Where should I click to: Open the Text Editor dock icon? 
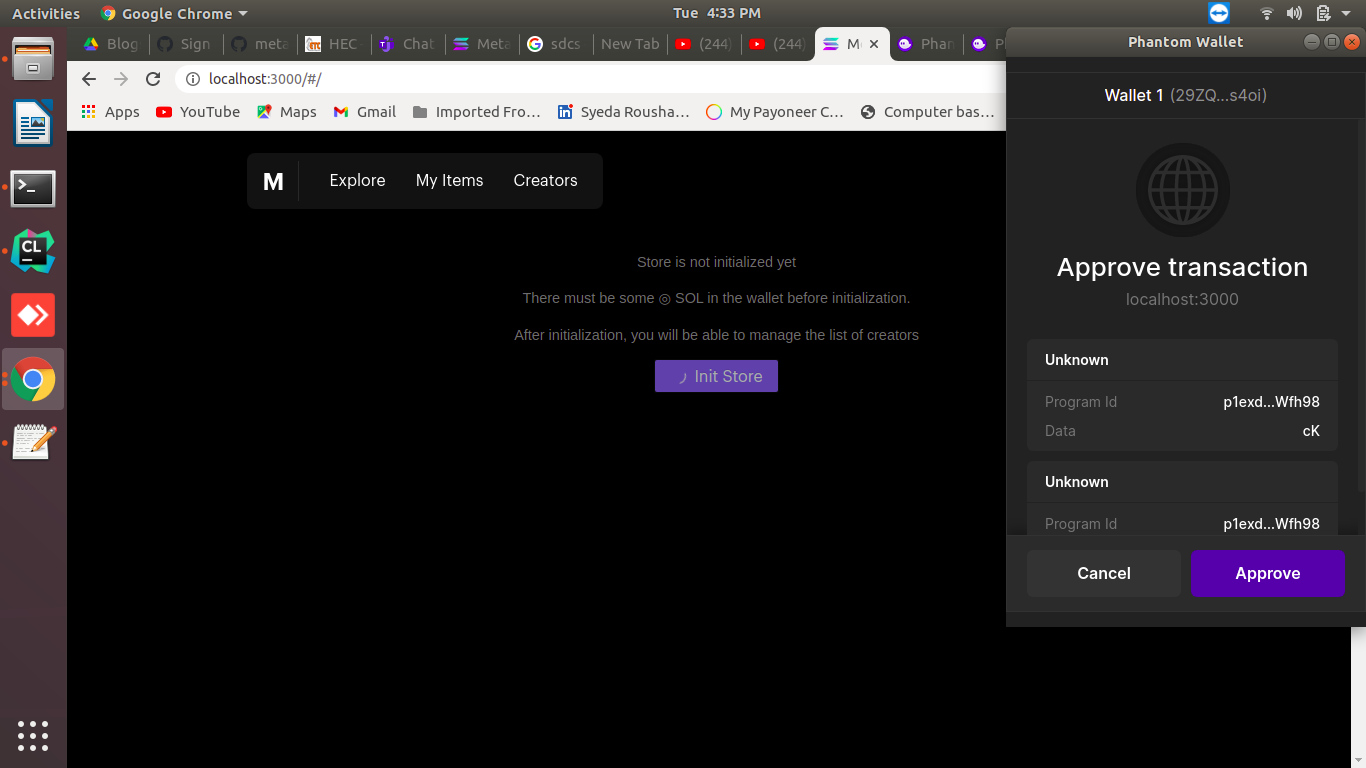33,442
